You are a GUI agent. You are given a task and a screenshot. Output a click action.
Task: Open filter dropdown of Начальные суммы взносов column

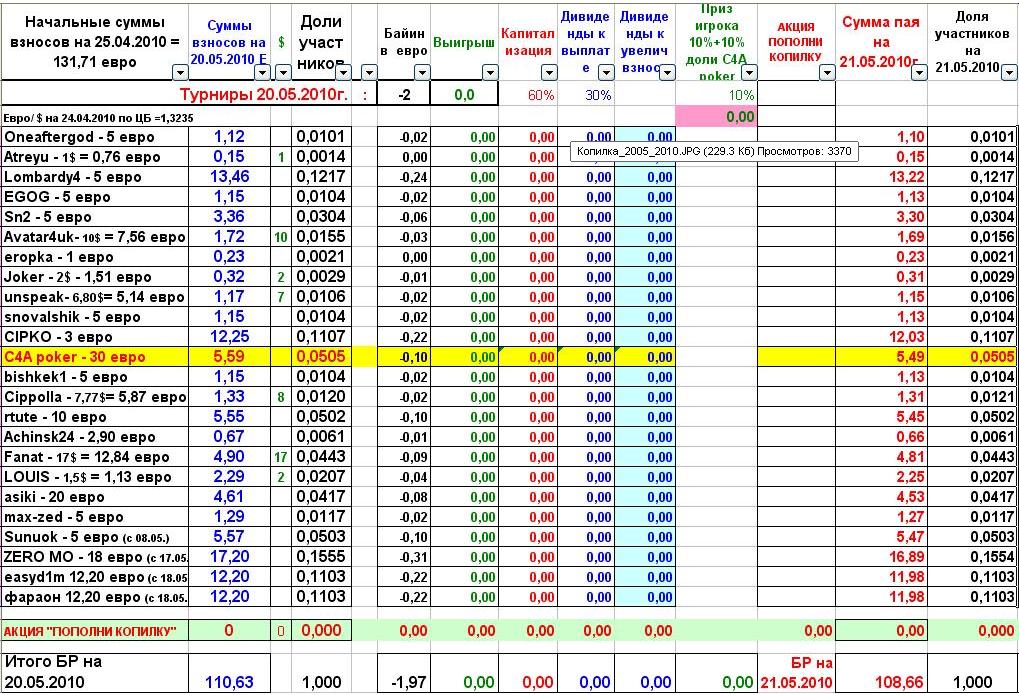179,72
